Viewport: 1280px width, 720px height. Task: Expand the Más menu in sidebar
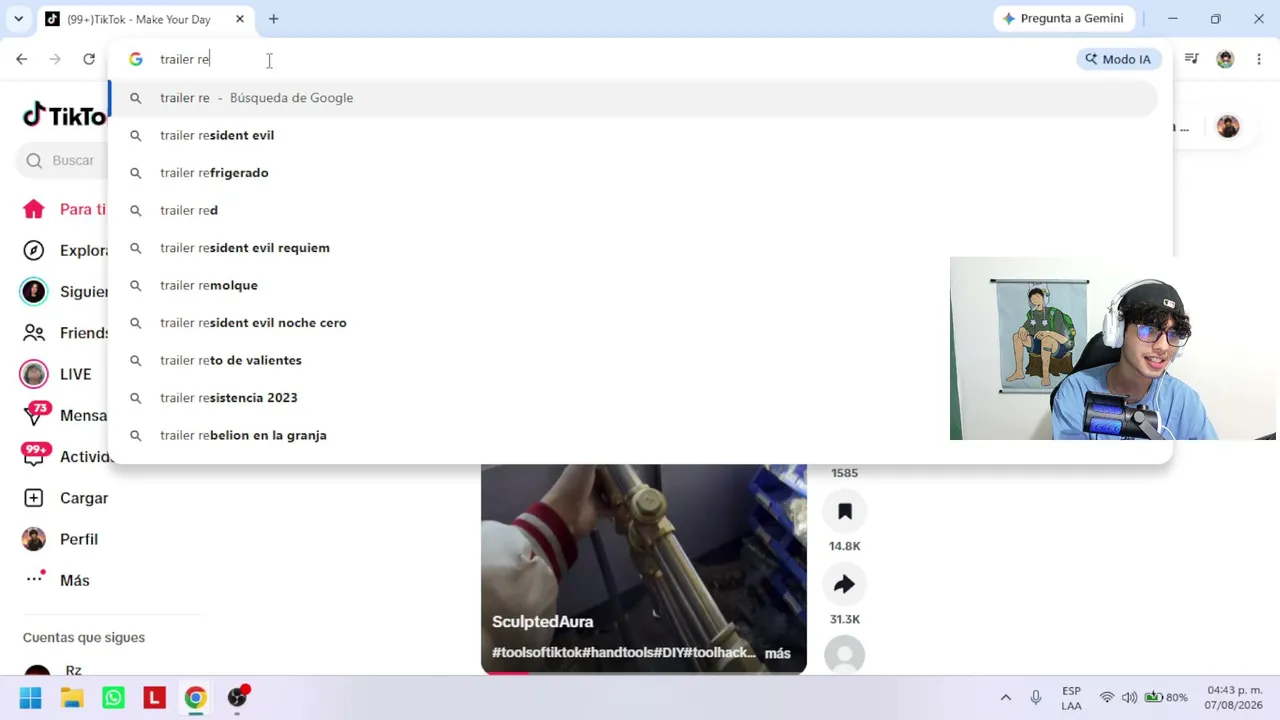[58, 580]
